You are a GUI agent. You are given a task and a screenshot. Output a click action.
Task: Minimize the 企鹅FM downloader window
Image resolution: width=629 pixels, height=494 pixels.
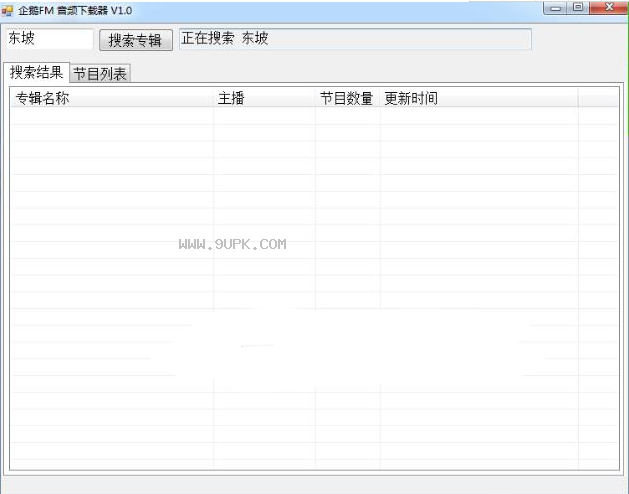pos(555,8)
